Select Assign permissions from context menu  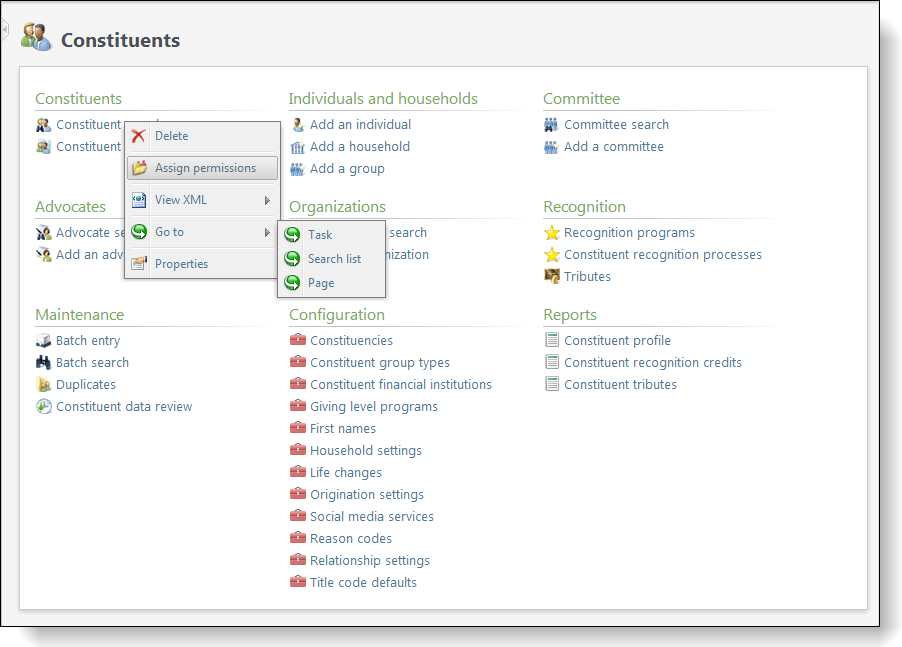click(205, 168)
